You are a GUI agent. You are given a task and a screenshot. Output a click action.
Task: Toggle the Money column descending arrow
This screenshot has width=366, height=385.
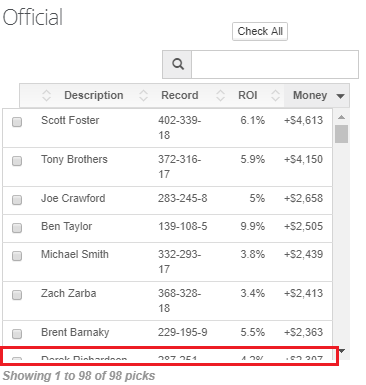(x=340, y=96)
